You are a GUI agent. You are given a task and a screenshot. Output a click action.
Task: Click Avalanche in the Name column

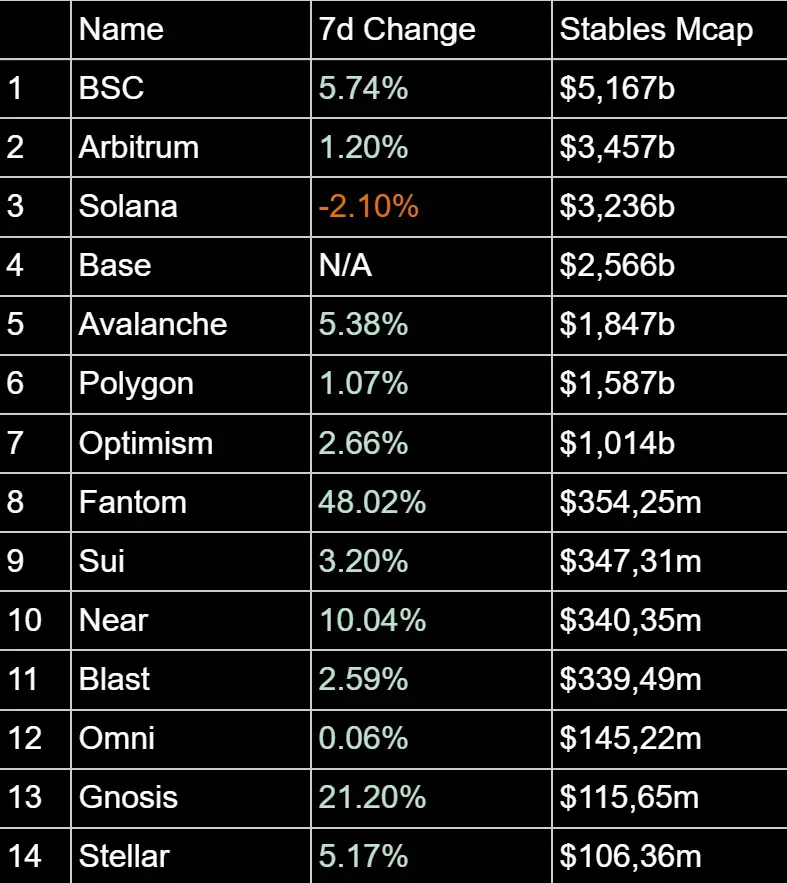pyautogui.click(x=153, y=324)
